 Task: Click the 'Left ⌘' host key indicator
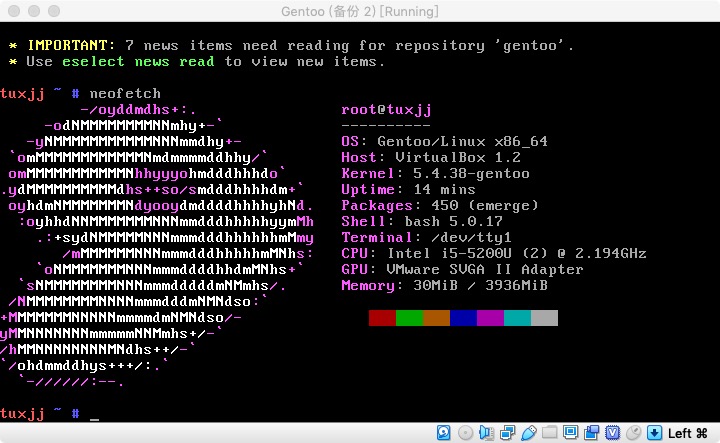(687, 433)
